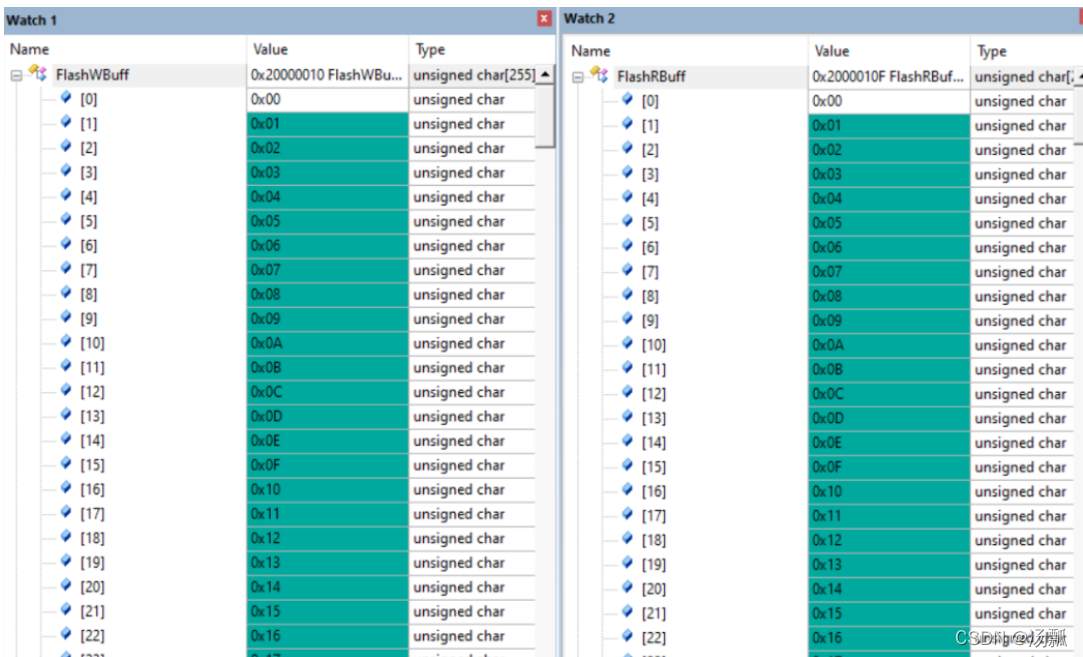Select the [8] element label in Watch 1

(88, 294)
